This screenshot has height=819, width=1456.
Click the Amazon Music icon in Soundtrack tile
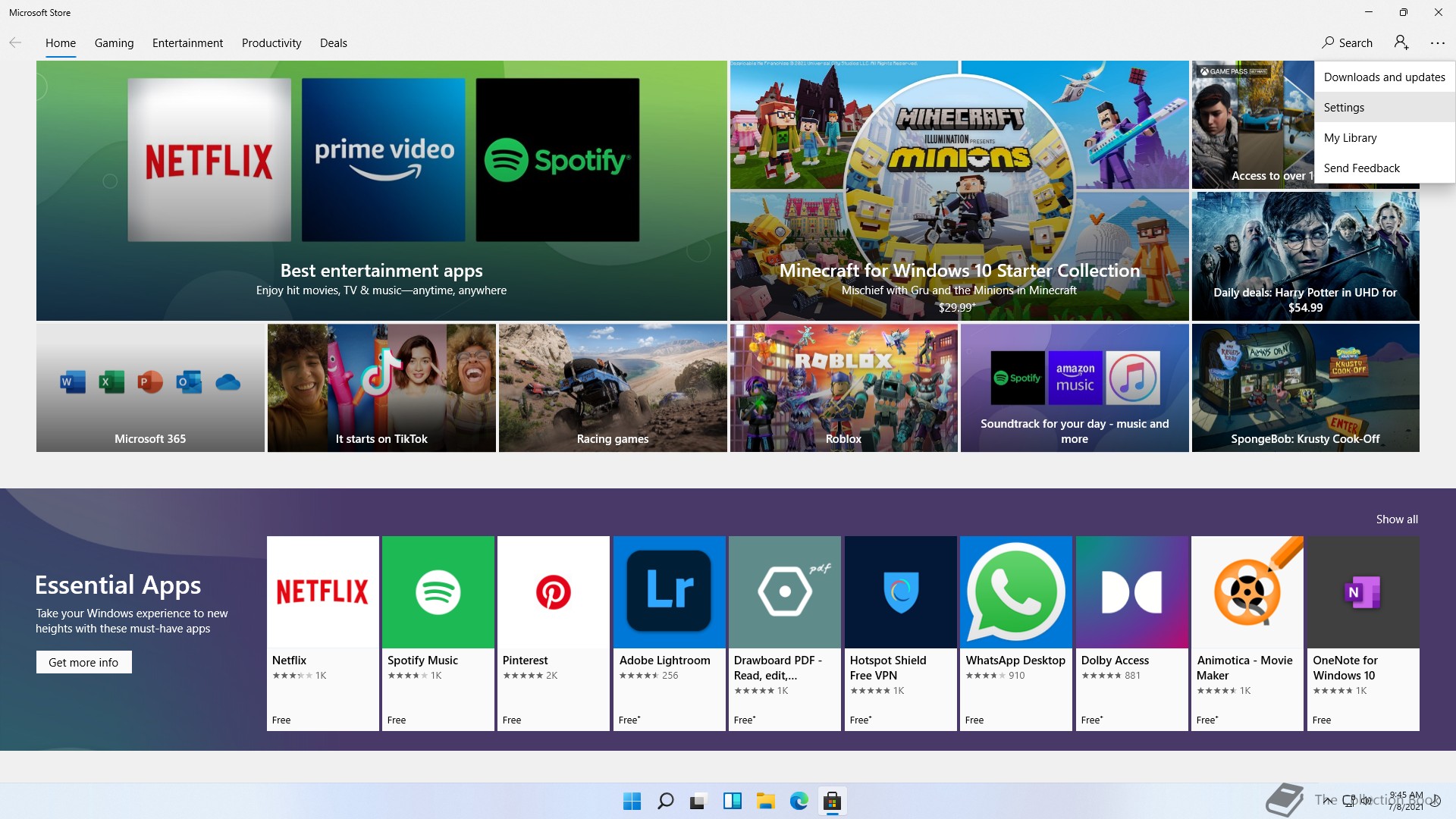point(1075,378)
